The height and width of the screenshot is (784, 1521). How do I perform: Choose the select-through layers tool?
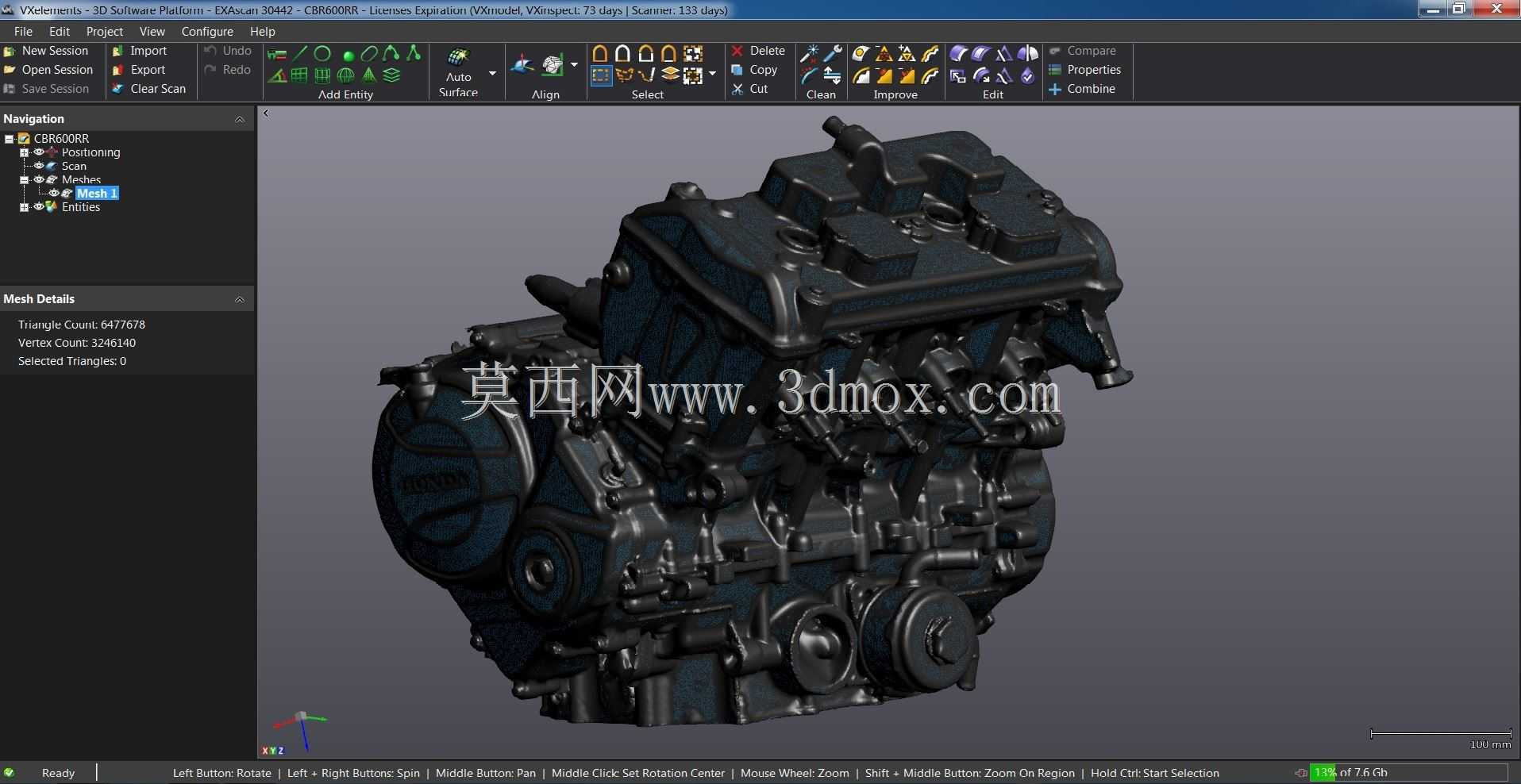click(670, 76)
